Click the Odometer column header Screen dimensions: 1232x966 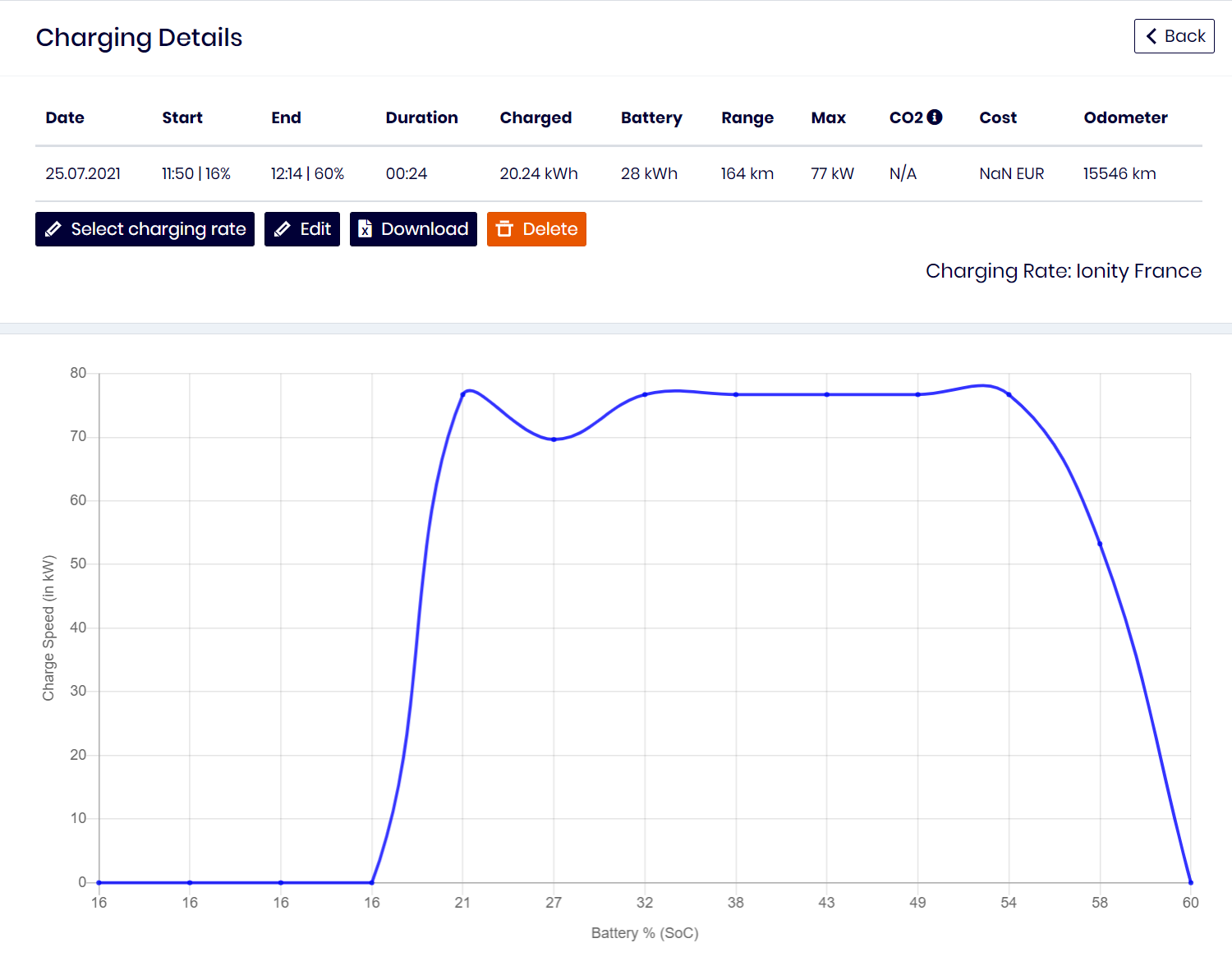pos(1125,117)
